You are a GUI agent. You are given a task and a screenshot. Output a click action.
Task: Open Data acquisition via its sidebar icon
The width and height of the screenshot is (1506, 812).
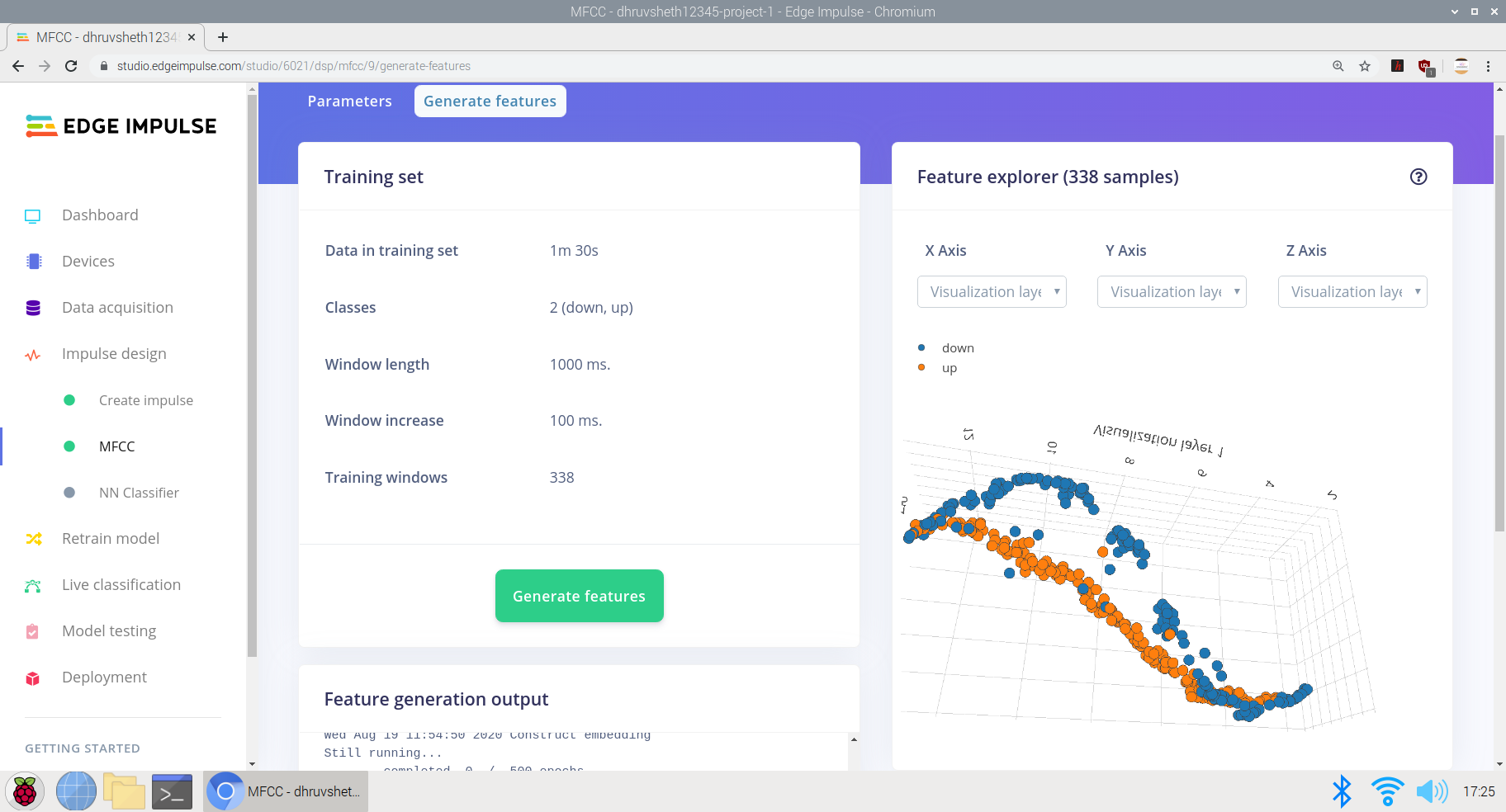(33, 307)
